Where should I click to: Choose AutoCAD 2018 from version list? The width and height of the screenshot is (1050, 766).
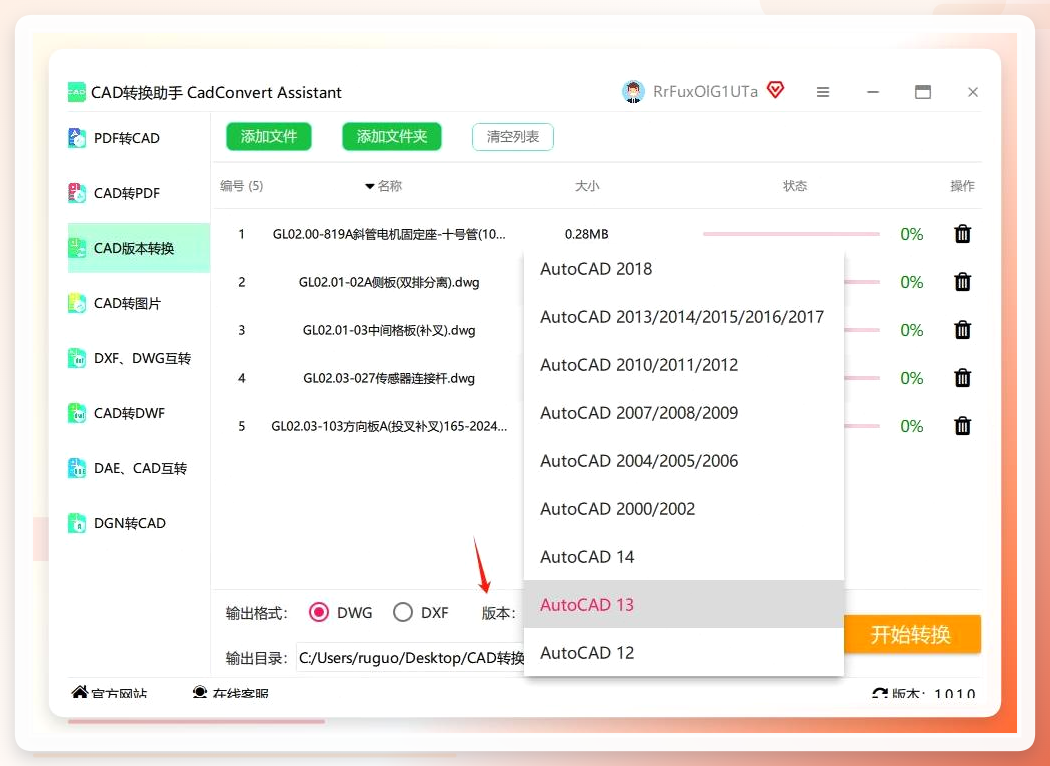point(684,269)
